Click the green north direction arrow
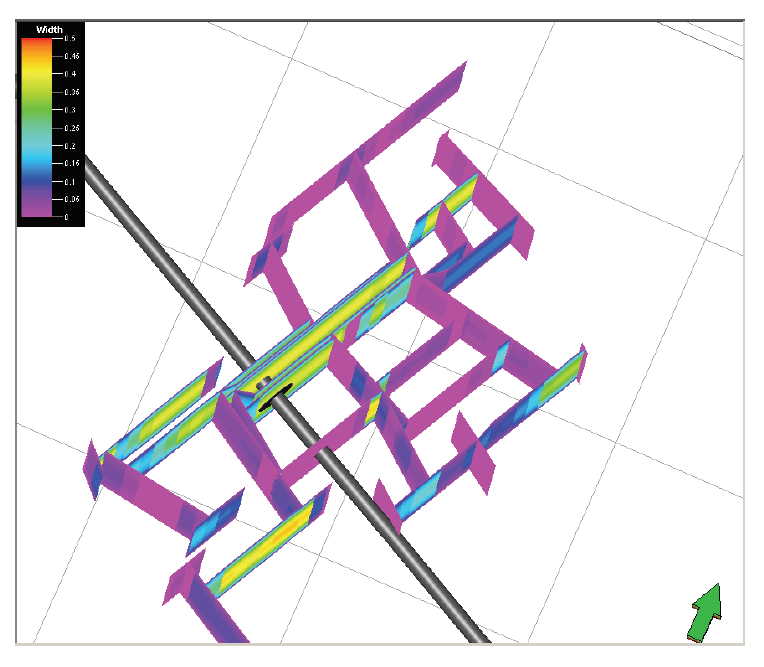This screenshot has height=667, width=764. 707,611
